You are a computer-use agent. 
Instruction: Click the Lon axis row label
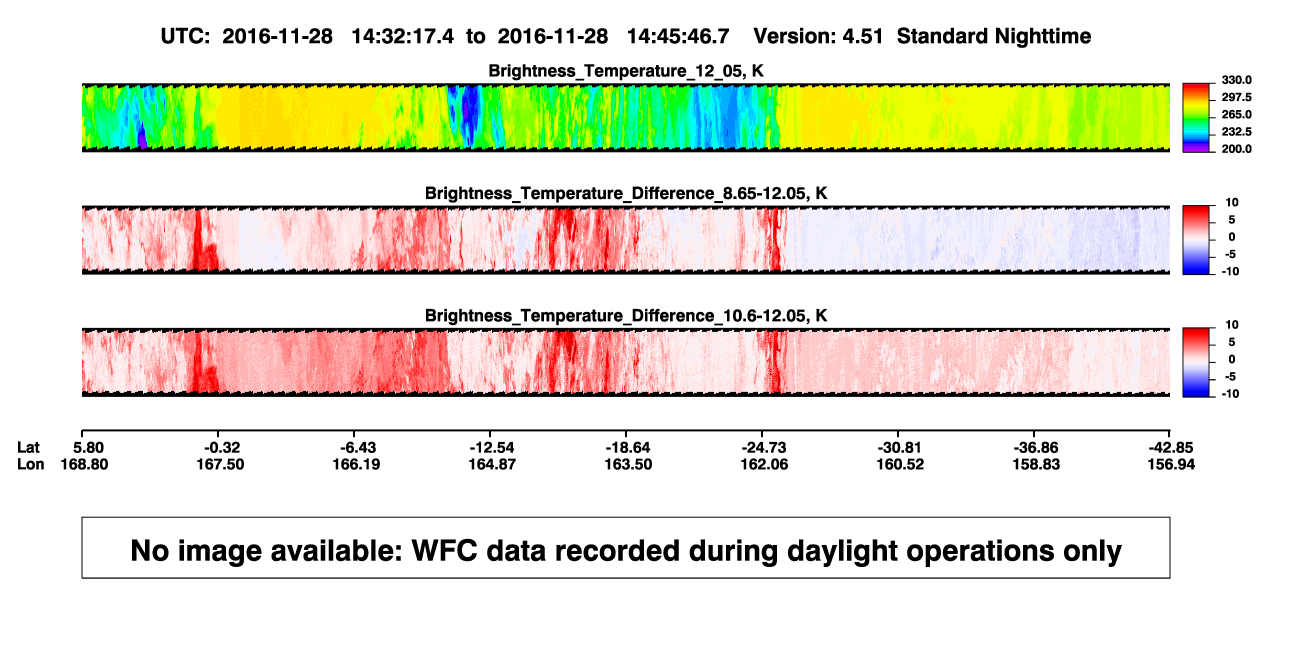(30, 464)
